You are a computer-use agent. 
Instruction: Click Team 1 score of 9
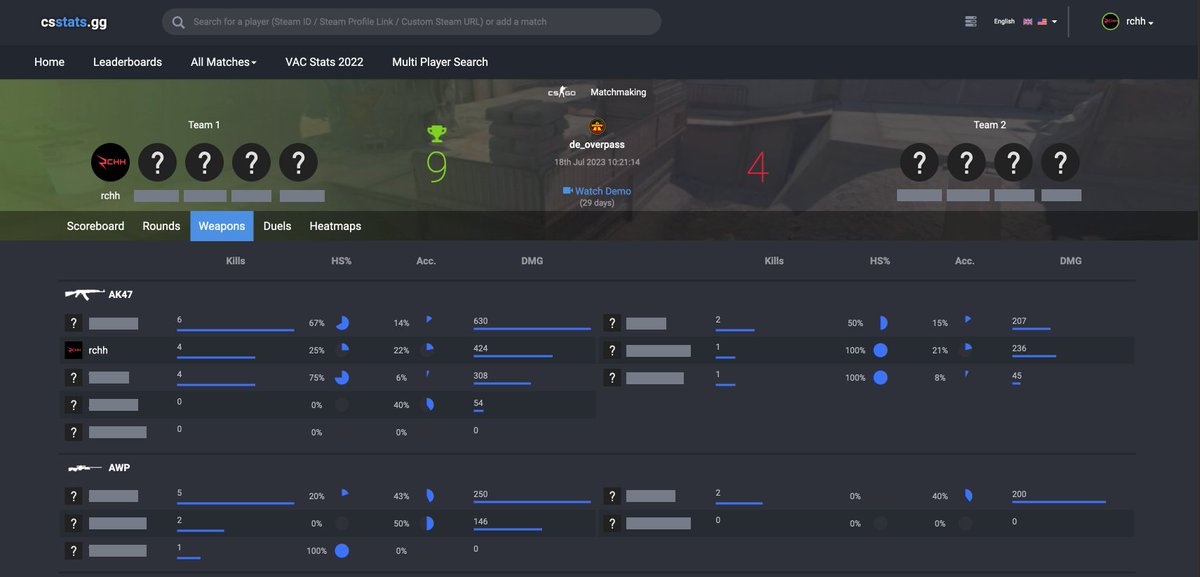pyautogui.click(x=437, y=167)
